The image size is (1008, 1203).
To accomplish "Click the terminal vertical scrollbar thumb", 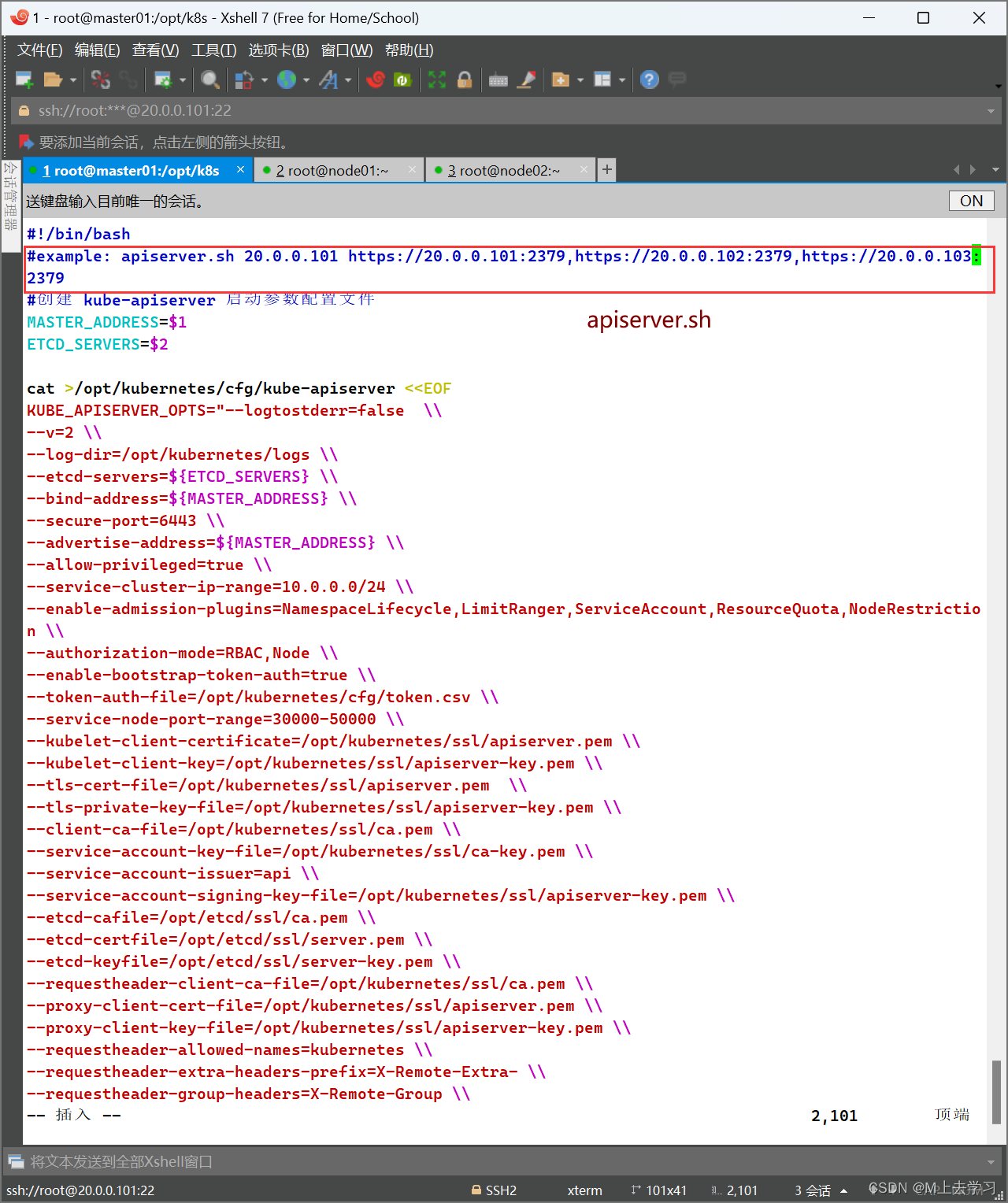I will coord(996,1092).
